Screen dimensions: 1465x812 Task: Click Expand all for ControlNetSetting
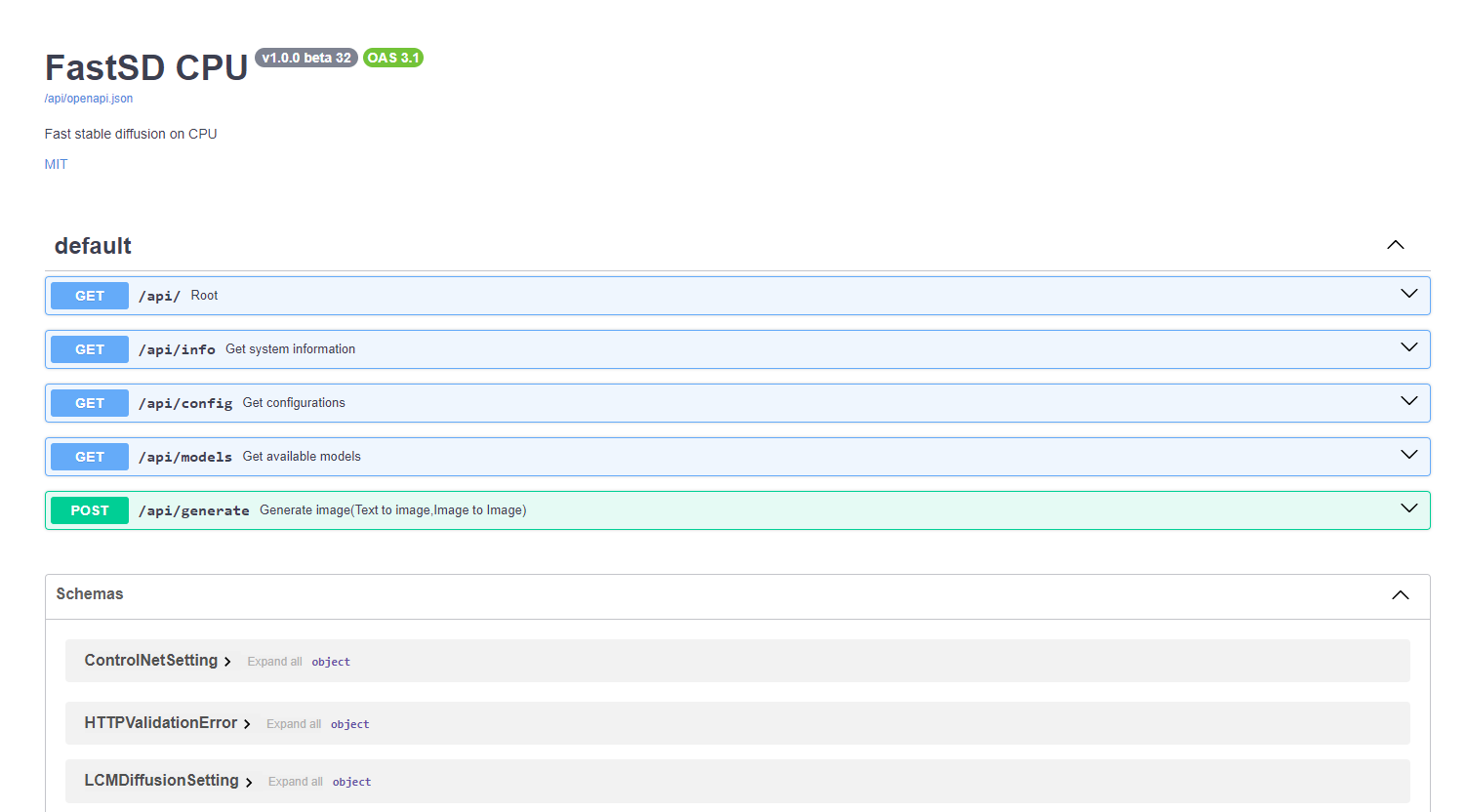(x=274, y=661)
